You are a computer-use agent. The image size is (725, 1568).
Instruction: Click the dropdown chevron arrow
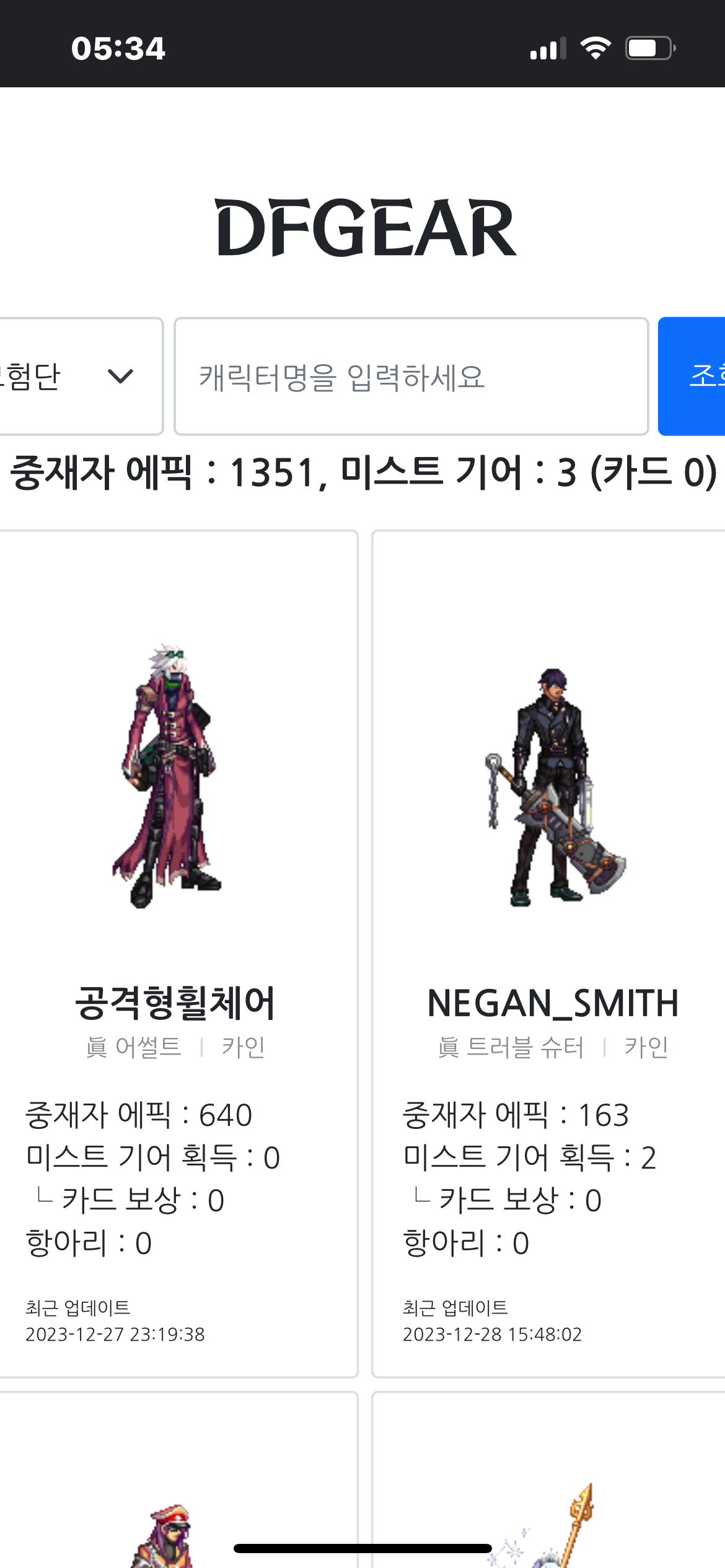(x=120, y=377)
